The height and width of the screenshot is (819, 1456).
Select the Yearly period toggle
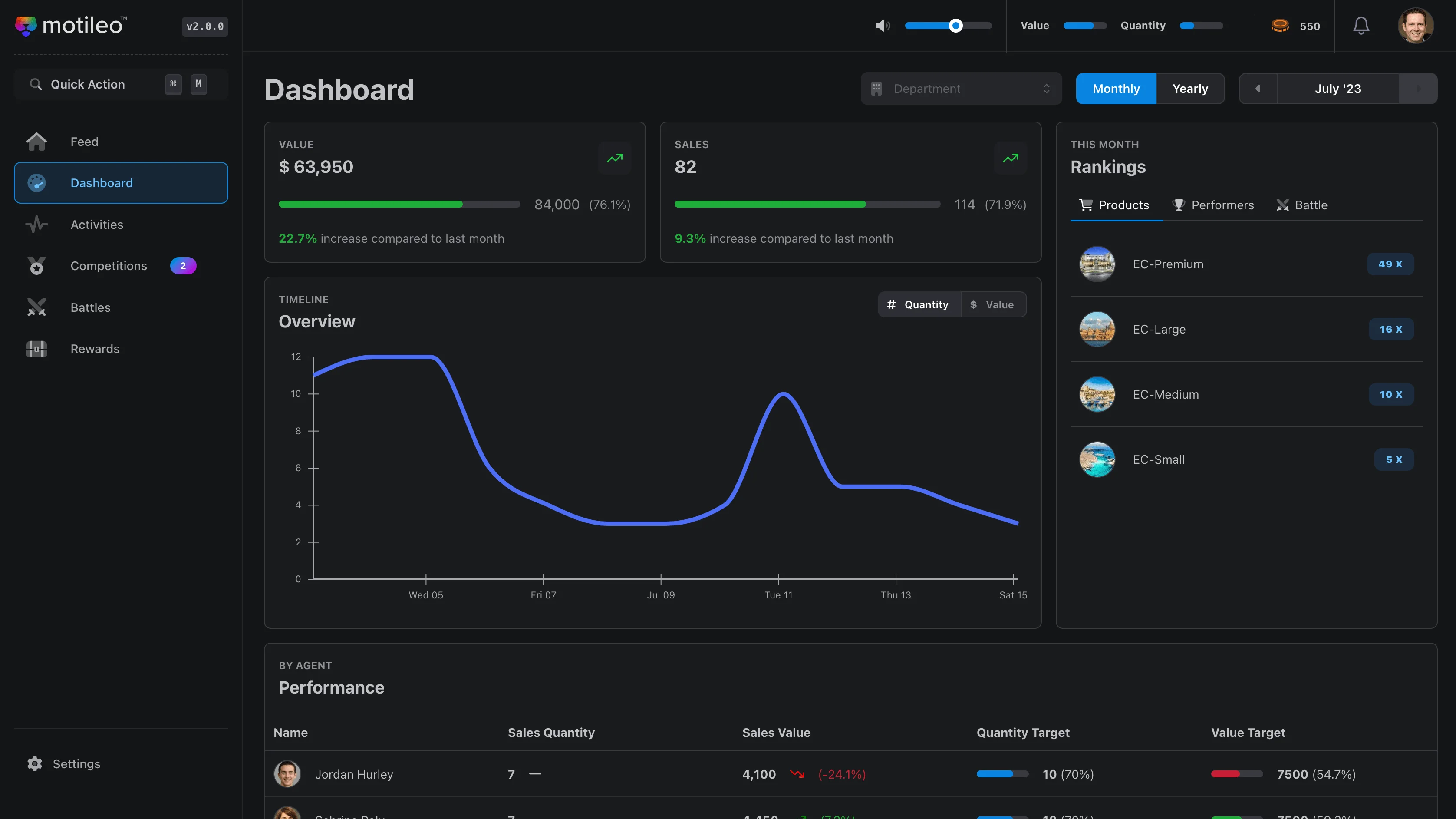click(x=1190, y=89)
